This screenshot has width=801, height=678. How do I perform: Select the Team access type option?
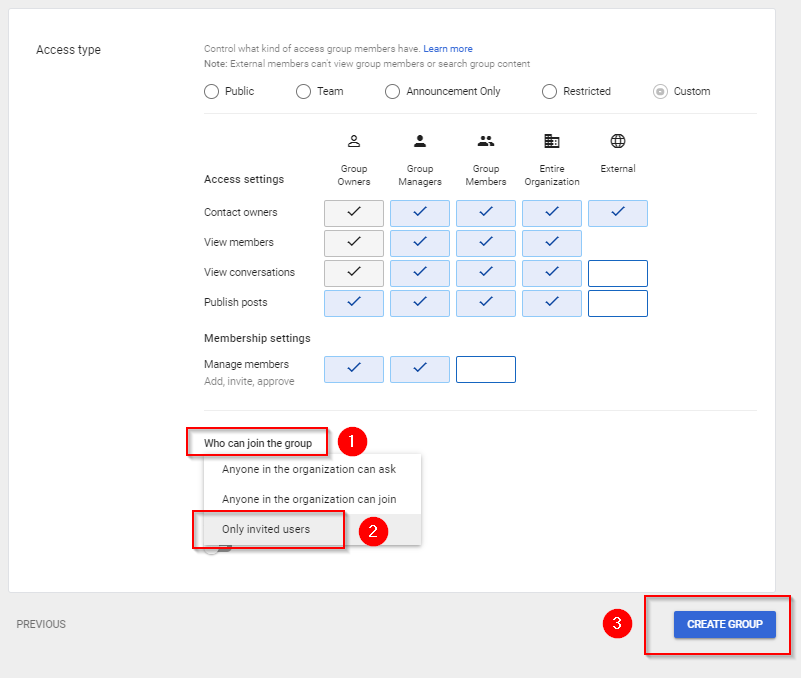coord(303,91)
